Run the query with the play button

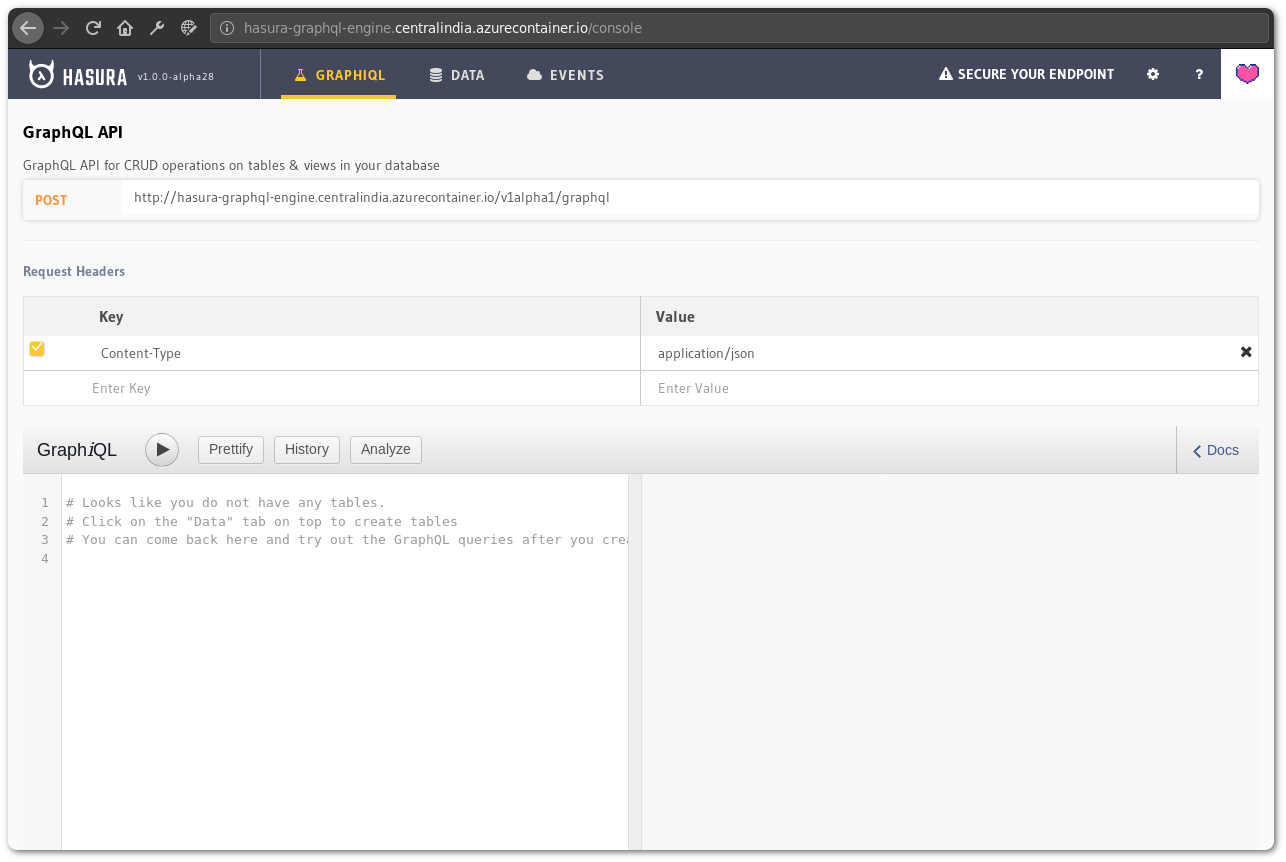(162, 450)
